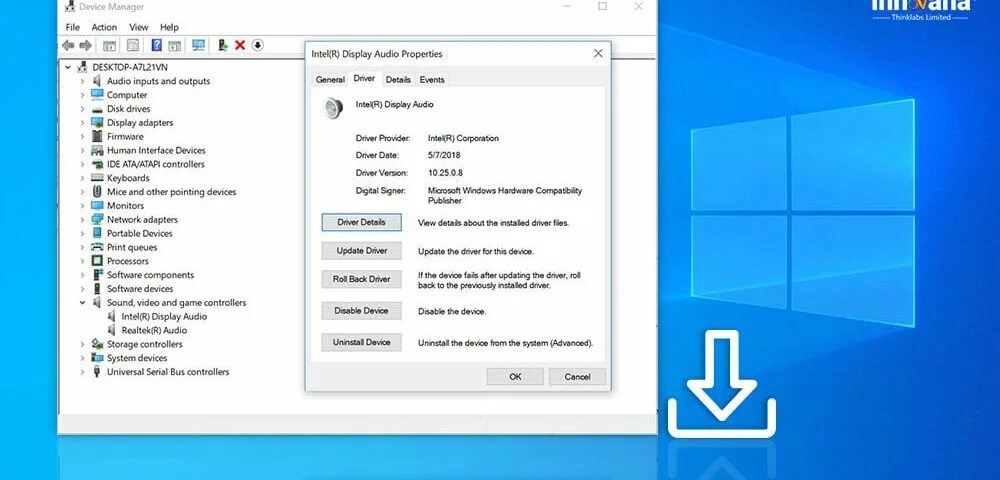The width and height of the screenshot is (1000, 480).
Task: Open the Events tab
Action: click(x=432, y=80)
